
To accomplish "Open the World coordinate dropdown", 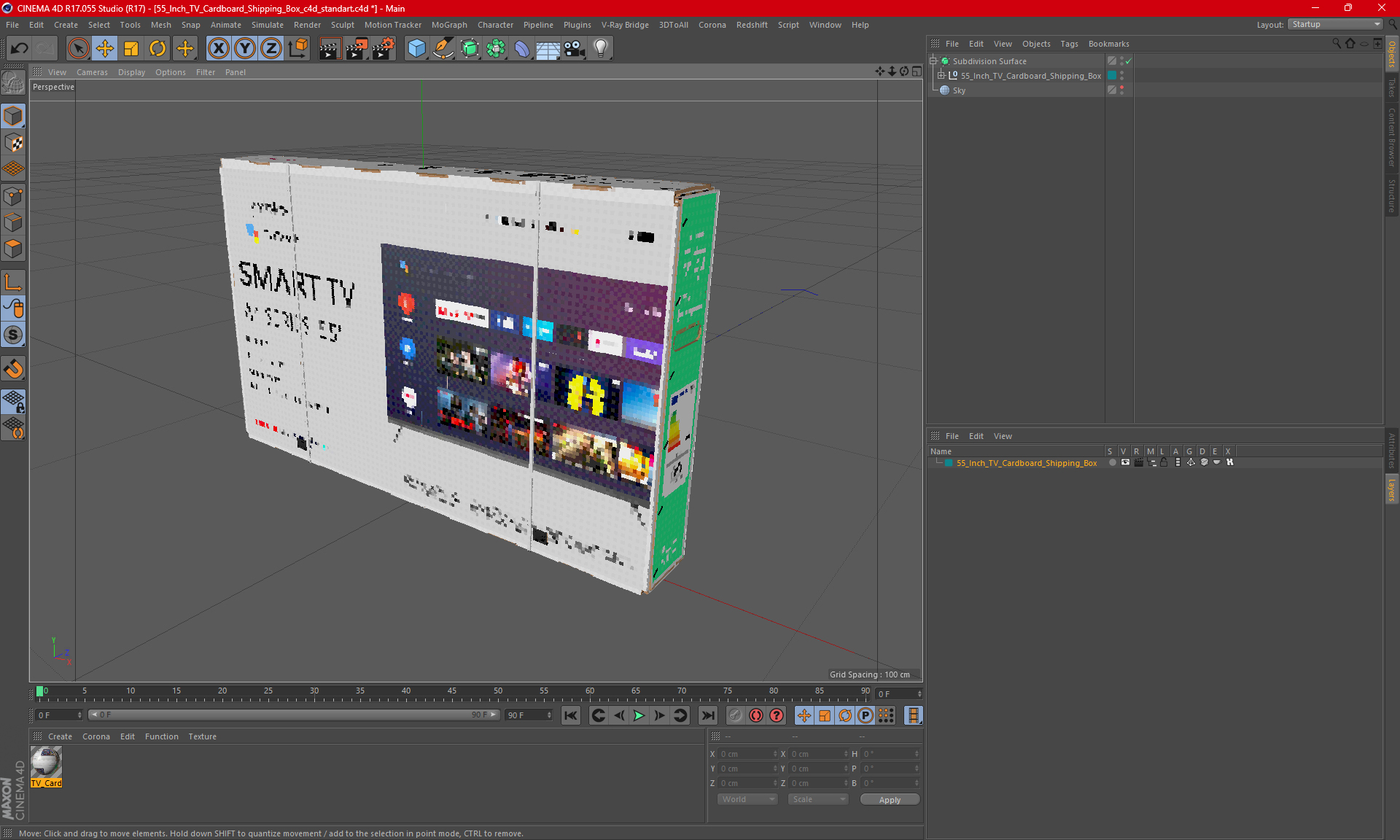I will coord(748,799).
